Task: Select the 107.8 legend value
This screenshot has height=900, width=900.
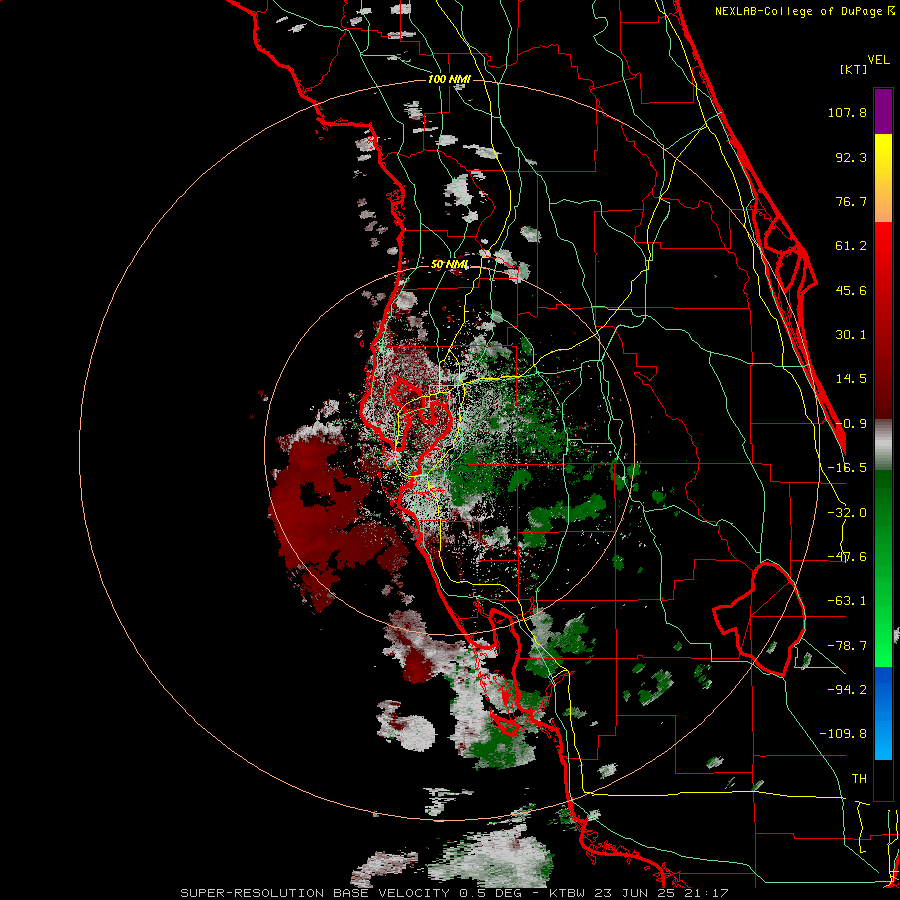Action: (x=847, y=112)
